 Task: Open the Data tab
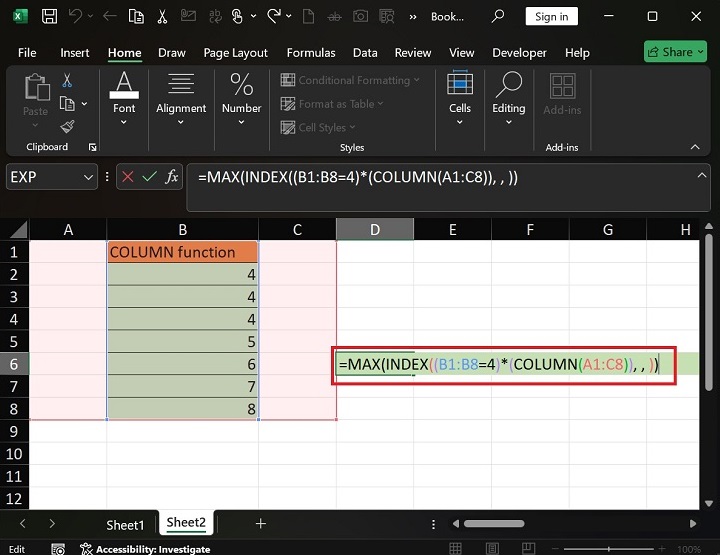click(x=365, y=53)
